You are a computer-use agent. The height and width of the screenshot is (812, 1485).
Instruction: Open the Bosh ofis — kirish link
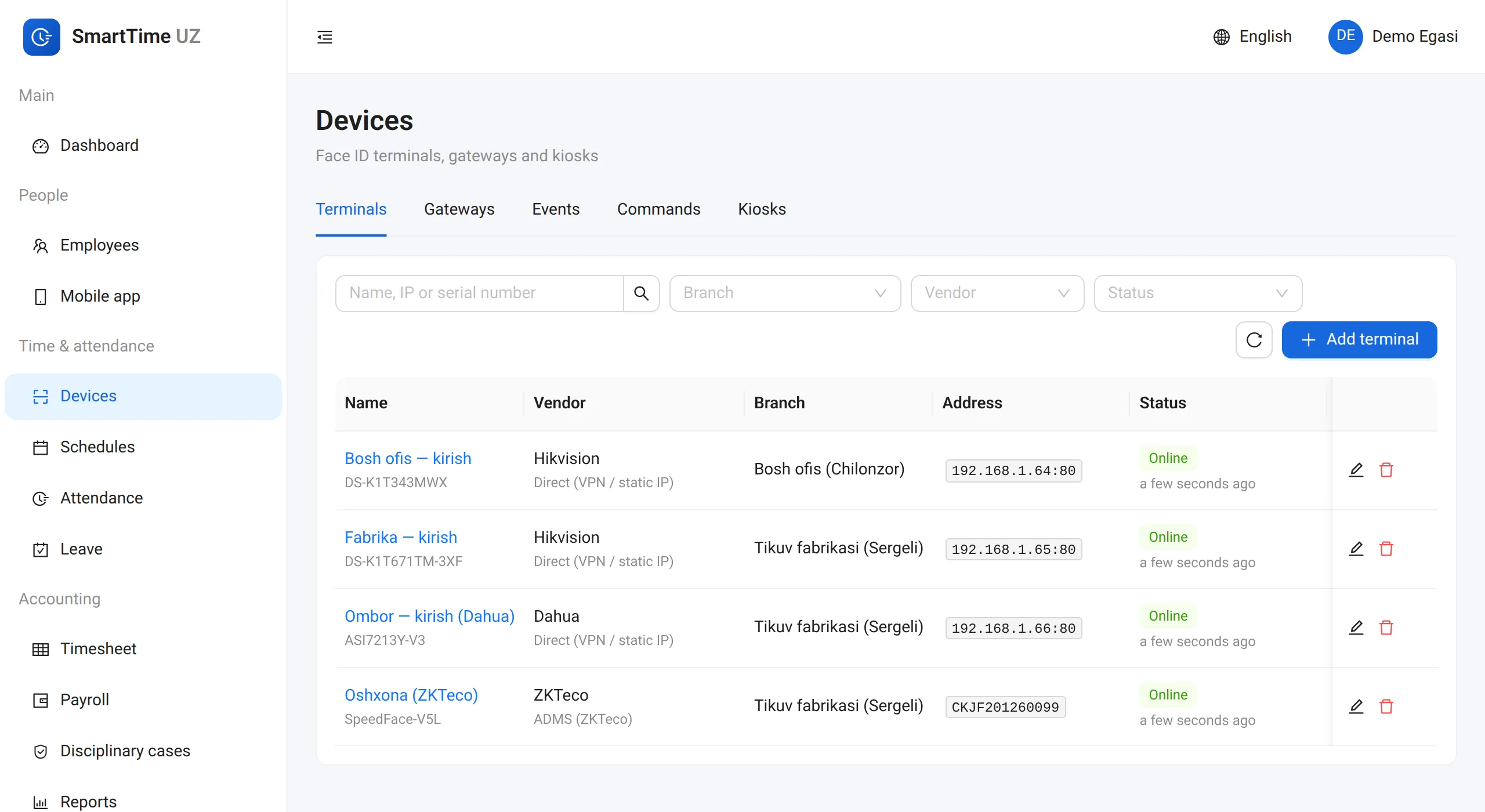tap(408, 458)
